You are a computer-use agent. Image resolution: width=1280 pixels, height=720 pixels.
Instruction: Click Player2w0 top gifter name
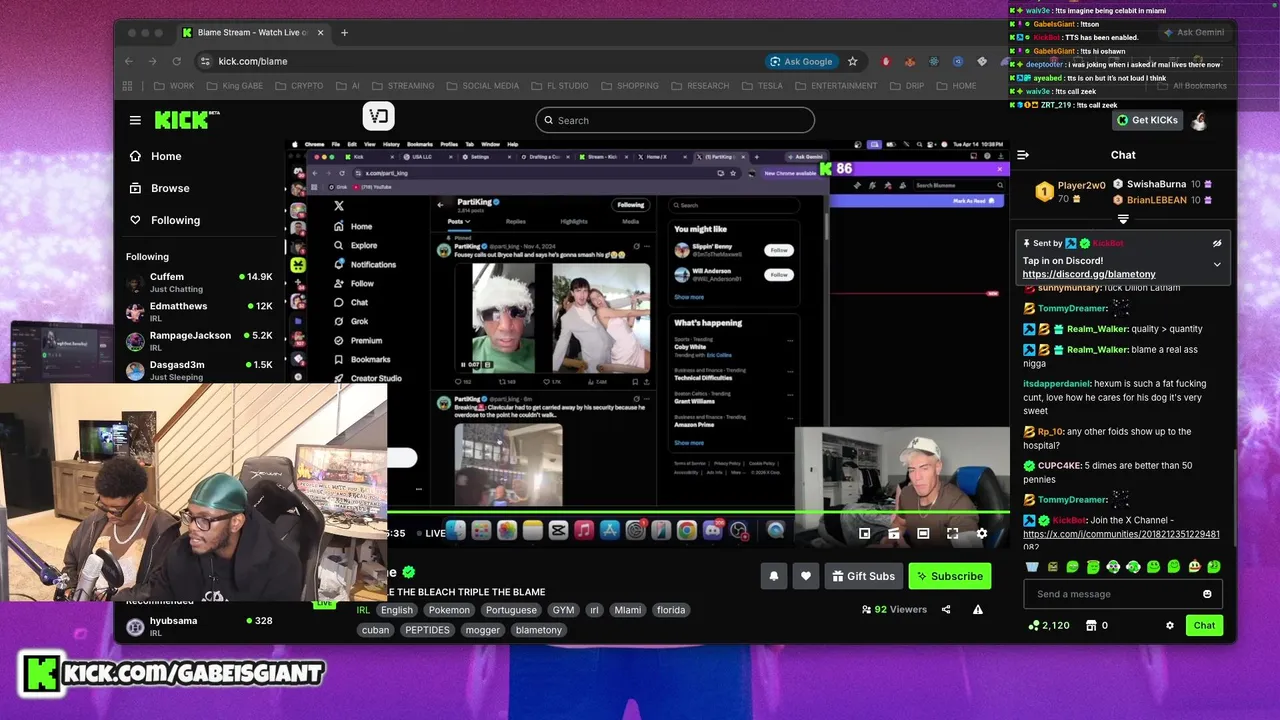click(1082, 185)
